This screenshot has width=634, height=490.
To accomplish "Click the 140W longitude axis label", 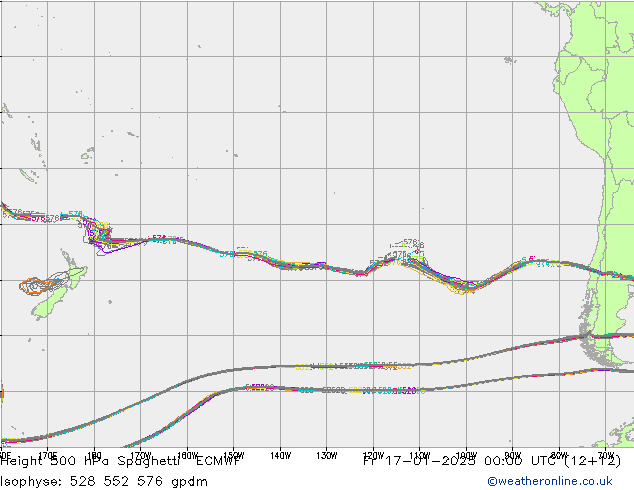I will [x=280, y=456].
